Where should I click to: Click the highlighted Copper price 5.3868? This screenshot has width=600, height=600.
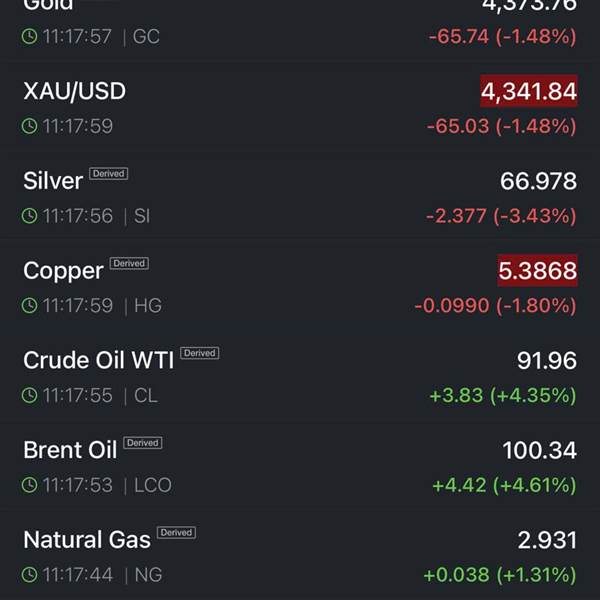point(537,271)
